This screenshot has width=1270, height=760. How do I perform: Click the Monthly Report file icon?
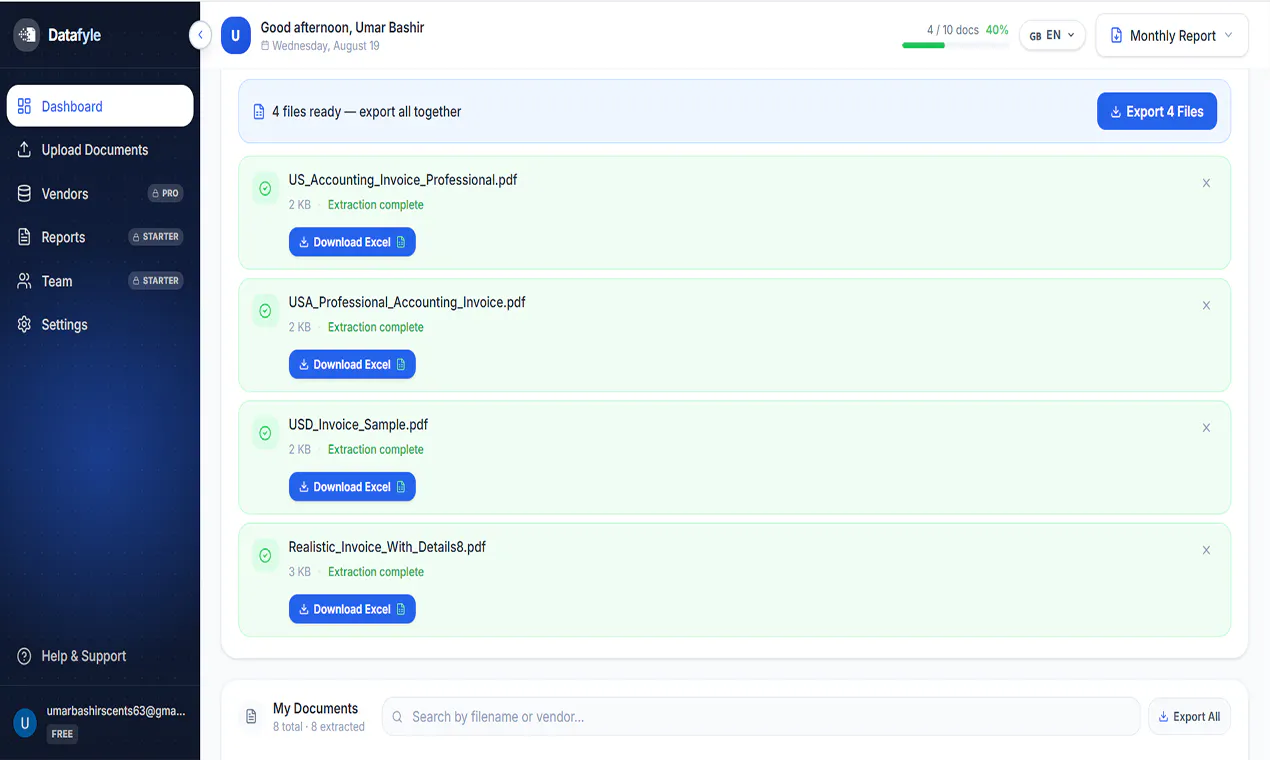(x=1116, y=35)
